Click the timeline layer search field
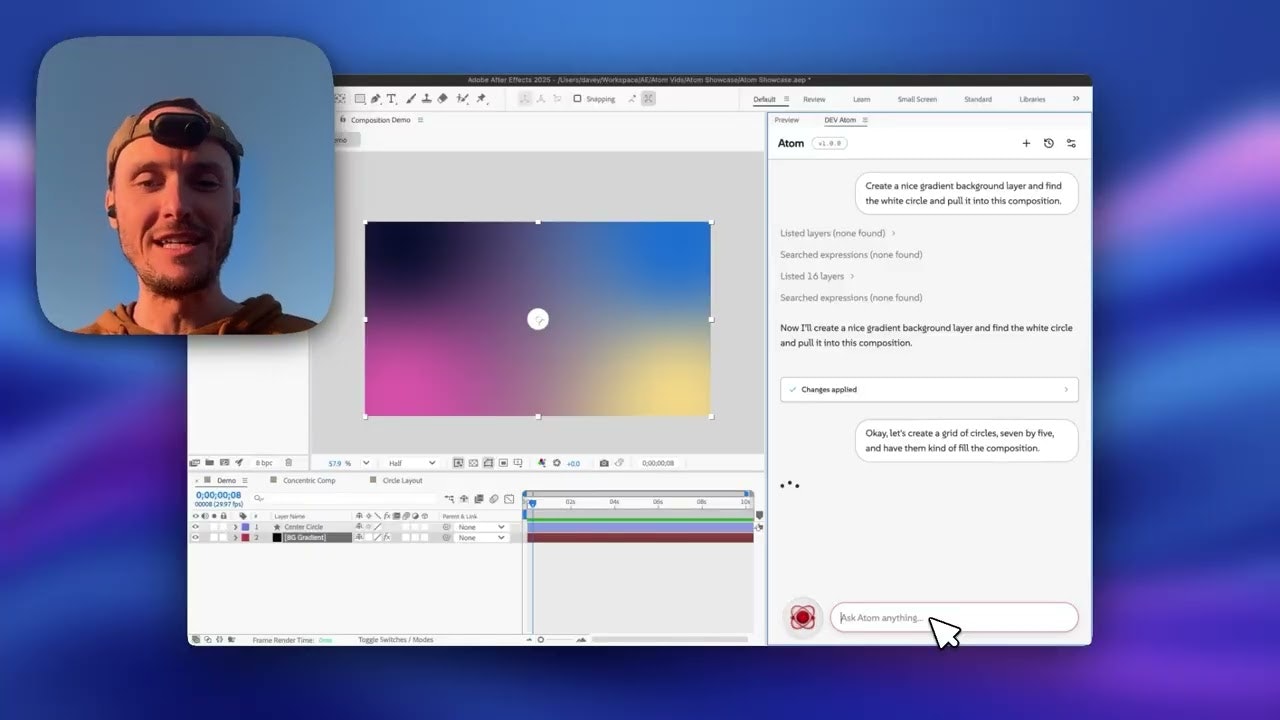 (345, 498)
